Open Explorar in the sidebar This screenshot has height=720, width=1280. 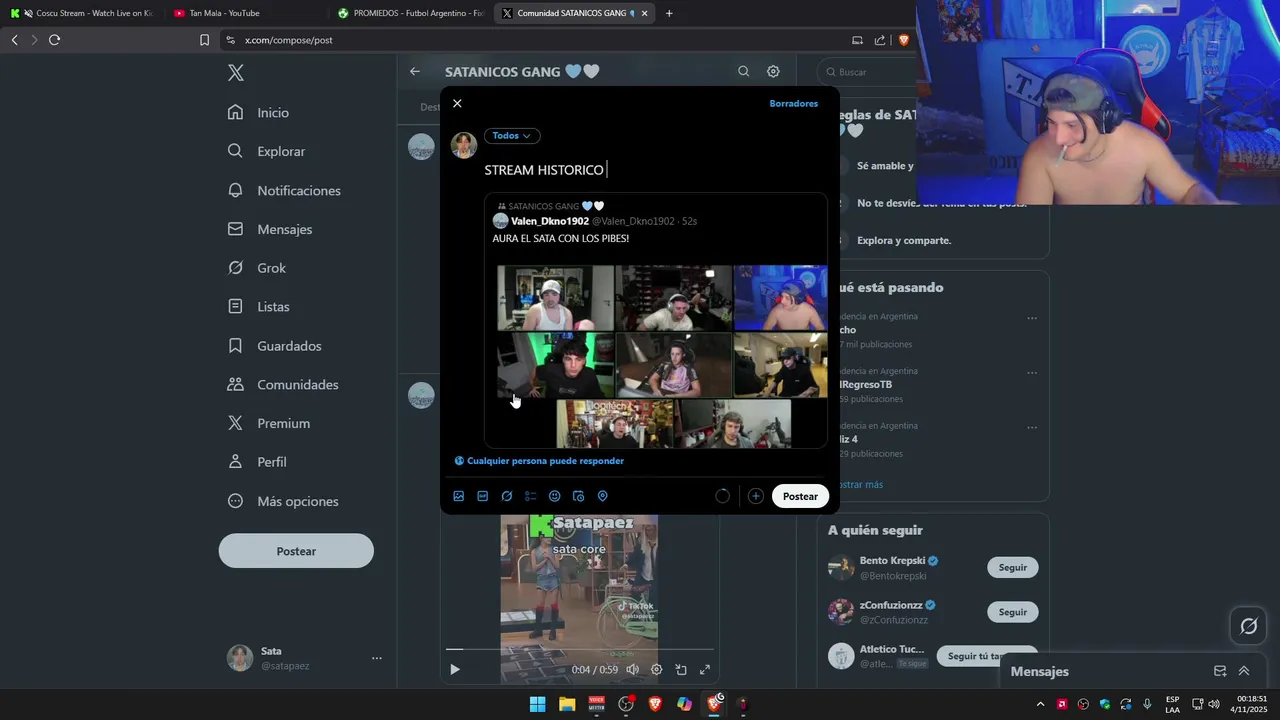267,152
